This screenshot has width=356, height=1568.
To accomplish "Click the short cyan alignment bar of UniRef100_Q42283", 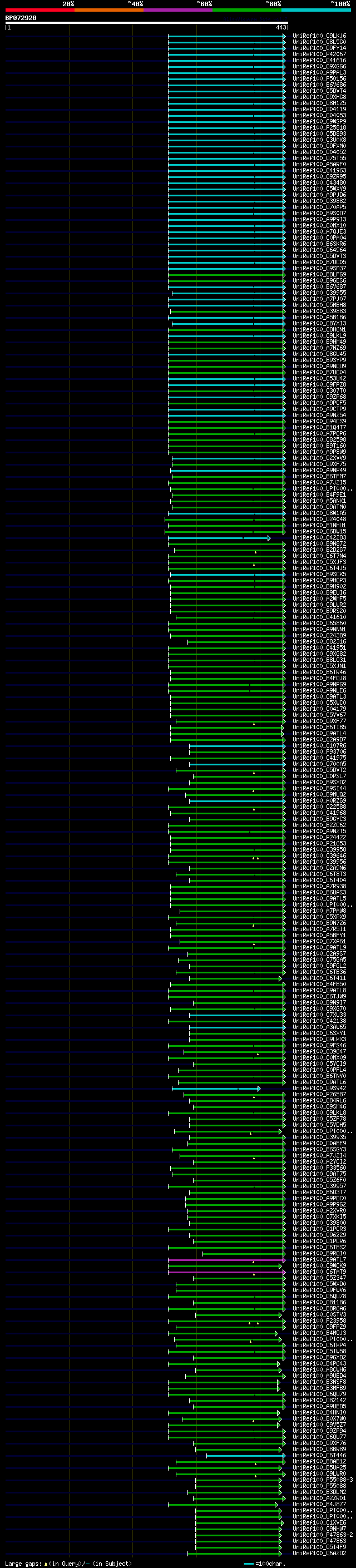I will click(x=219, y=538).
